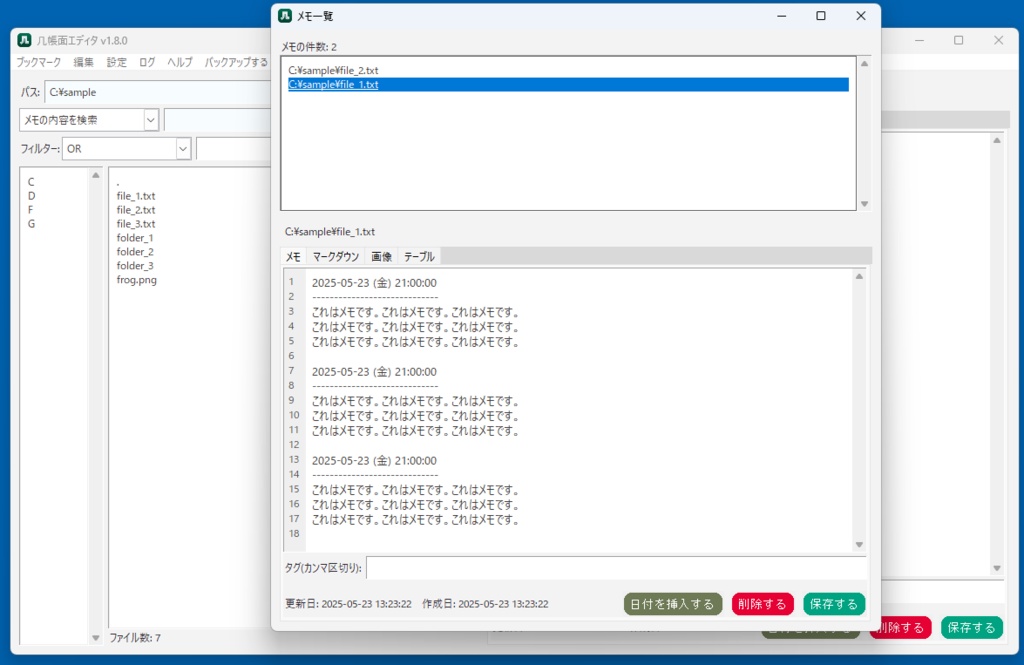Open the バックアップする menu item
The width and height of the screenshot is (1024, 665).
point(236,62)
